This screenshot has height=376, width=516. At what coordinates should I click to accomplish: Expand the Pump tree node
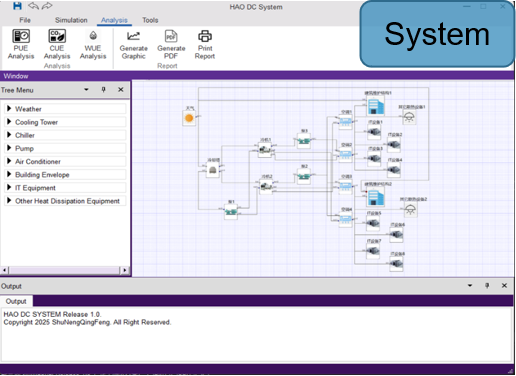tap(9, 148)
